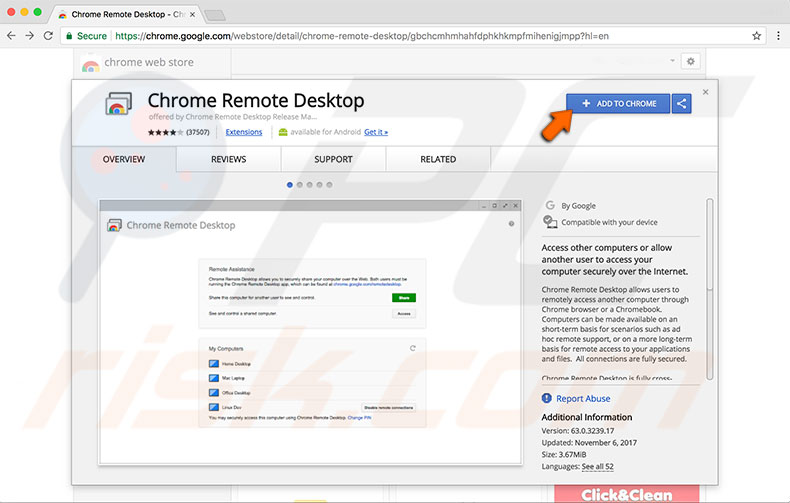Click the browser Forward arrow
790x503 pixels.
coord(30,36)
